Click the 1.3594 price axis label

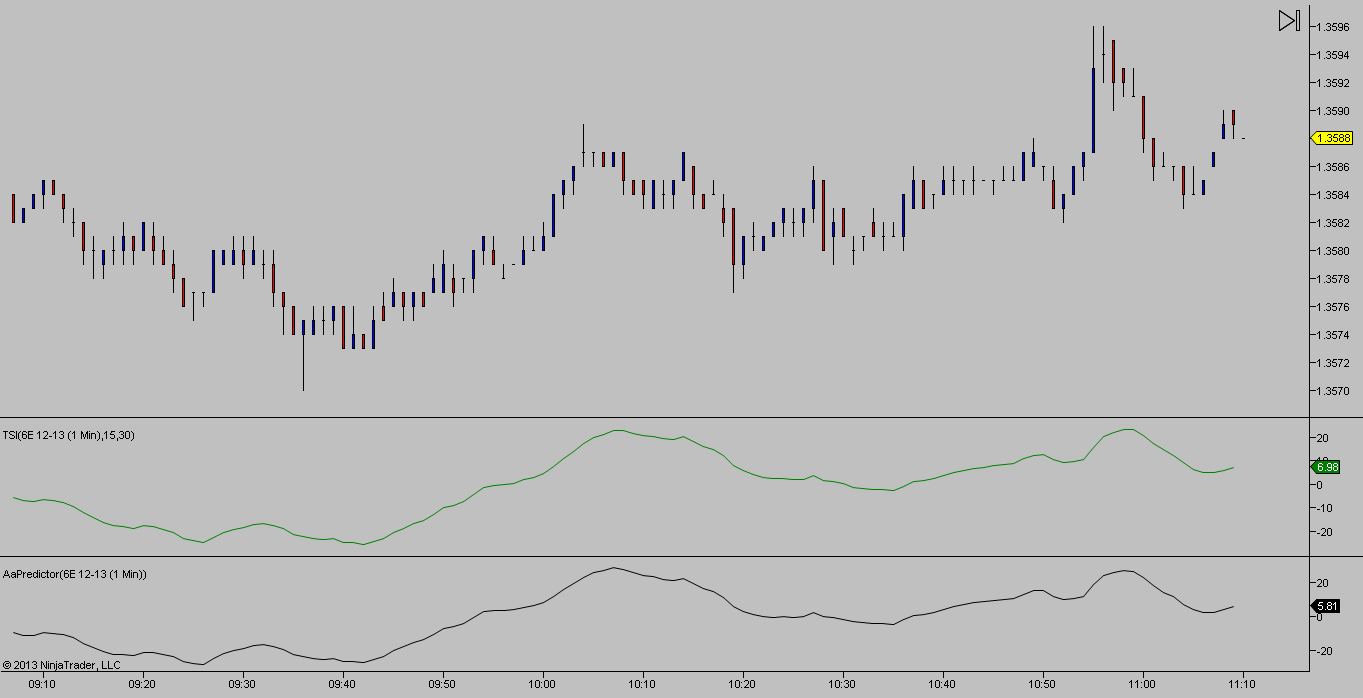(1335, 55)
